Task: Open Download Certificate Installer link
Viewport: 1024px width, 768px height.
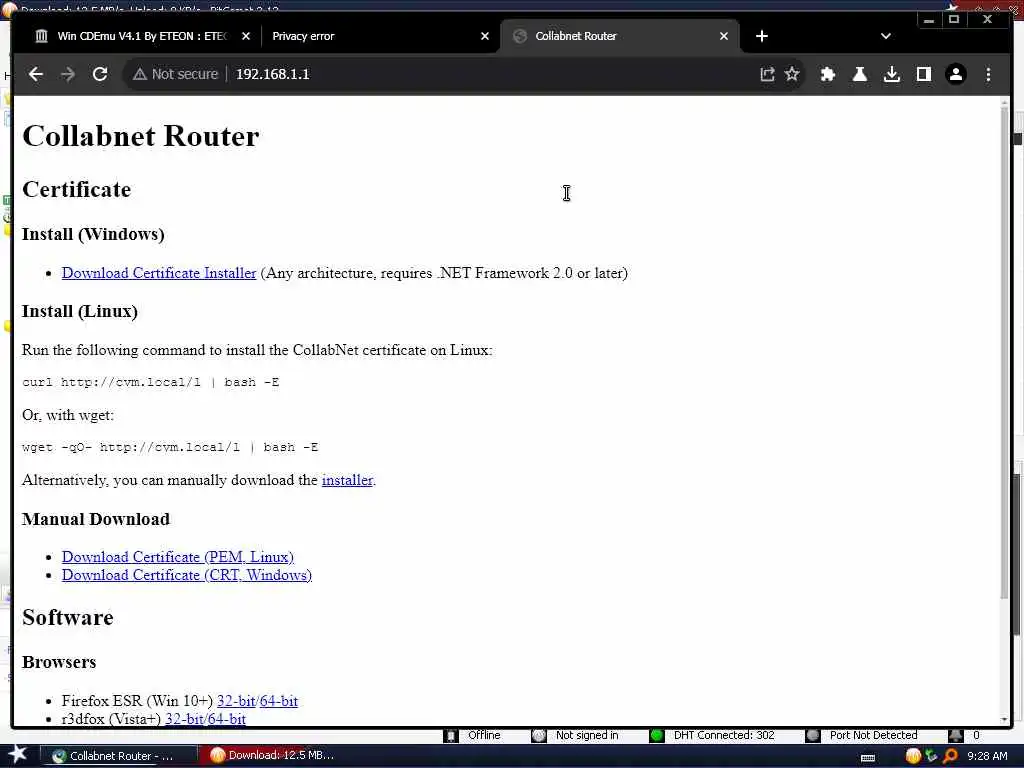Action: click(x=159, y=273)
